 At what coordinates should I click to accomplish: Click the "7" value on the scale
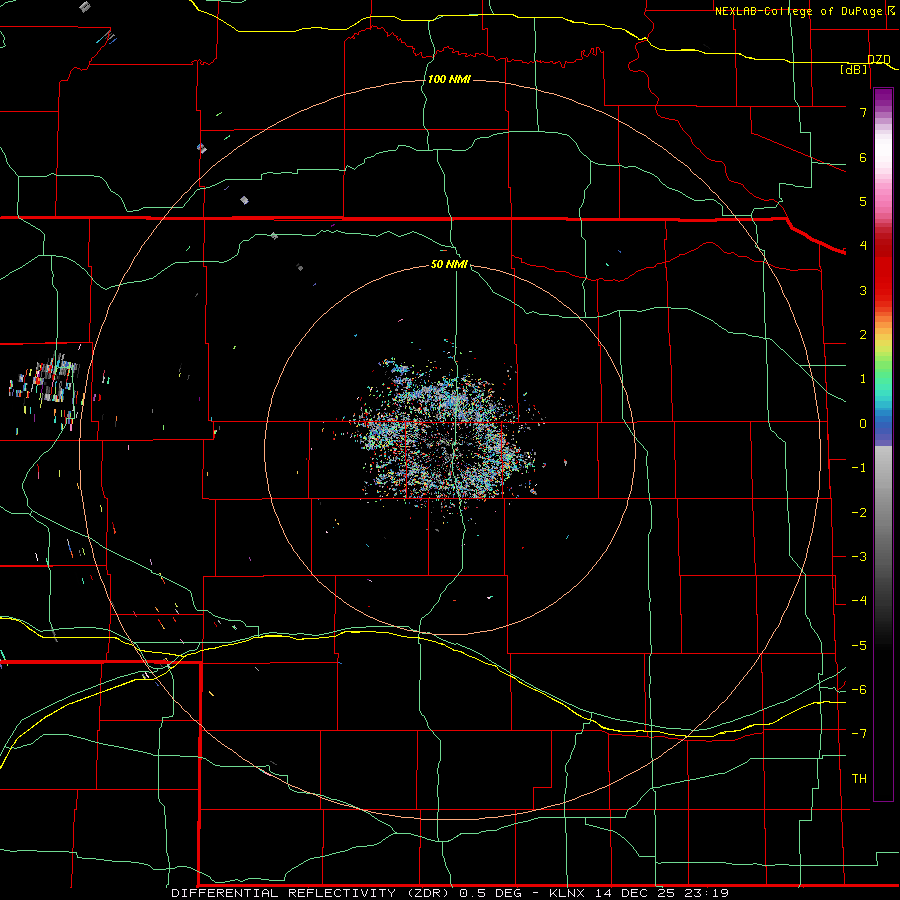[x=863, y=112]
